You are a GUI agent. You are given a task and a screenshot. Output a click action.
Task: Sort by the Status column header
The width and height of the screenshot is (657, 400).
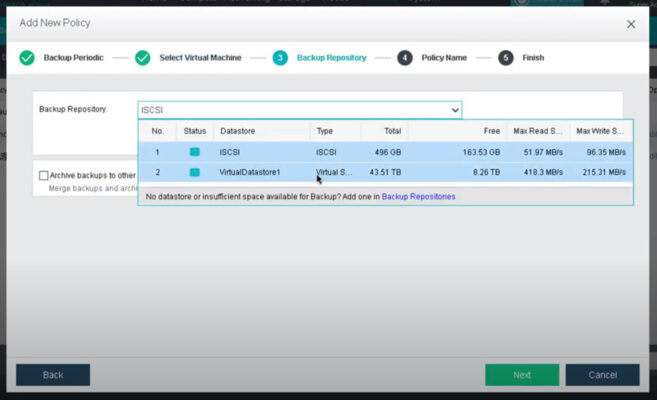(195, 131)
